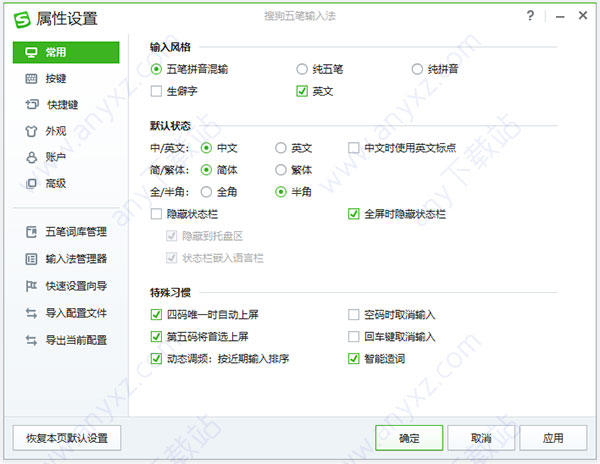600x464 pixels.
Task: Uncheck 第五码将首选上屏
Action: pos(156,337)
